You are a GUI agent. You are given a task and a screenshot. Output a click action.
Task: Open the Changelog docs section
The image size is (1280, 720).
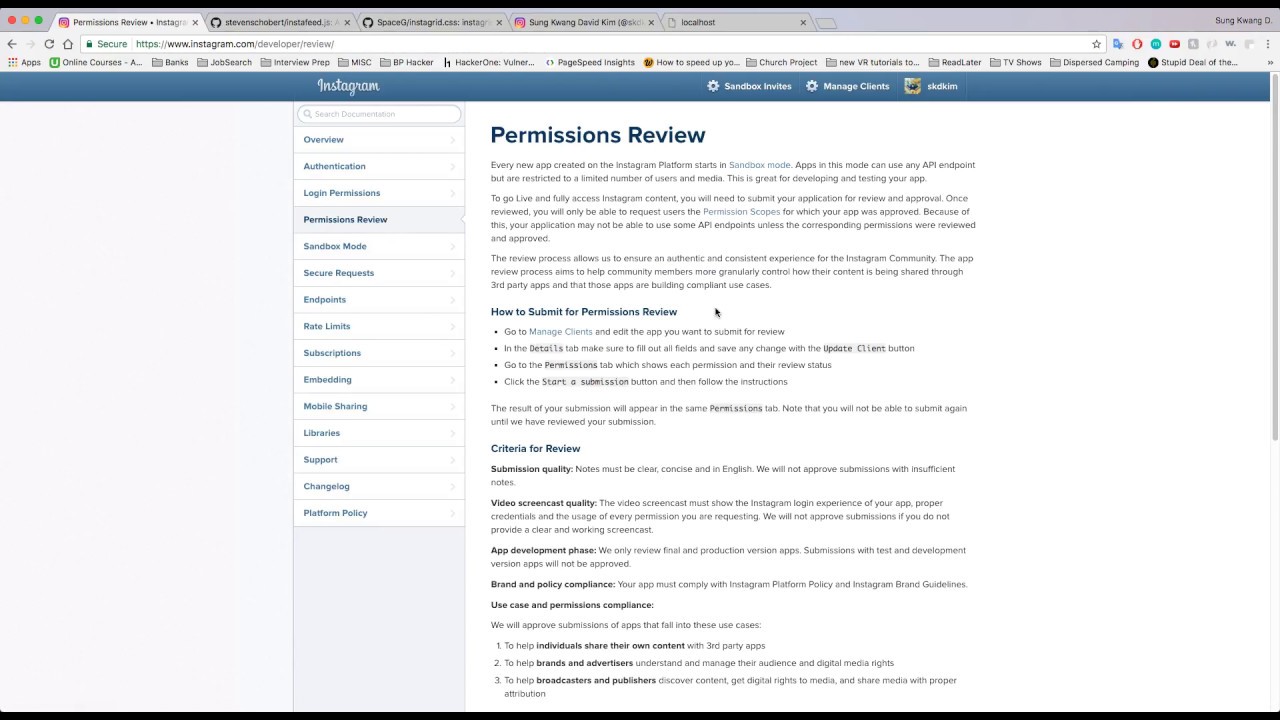pos(379,486)
